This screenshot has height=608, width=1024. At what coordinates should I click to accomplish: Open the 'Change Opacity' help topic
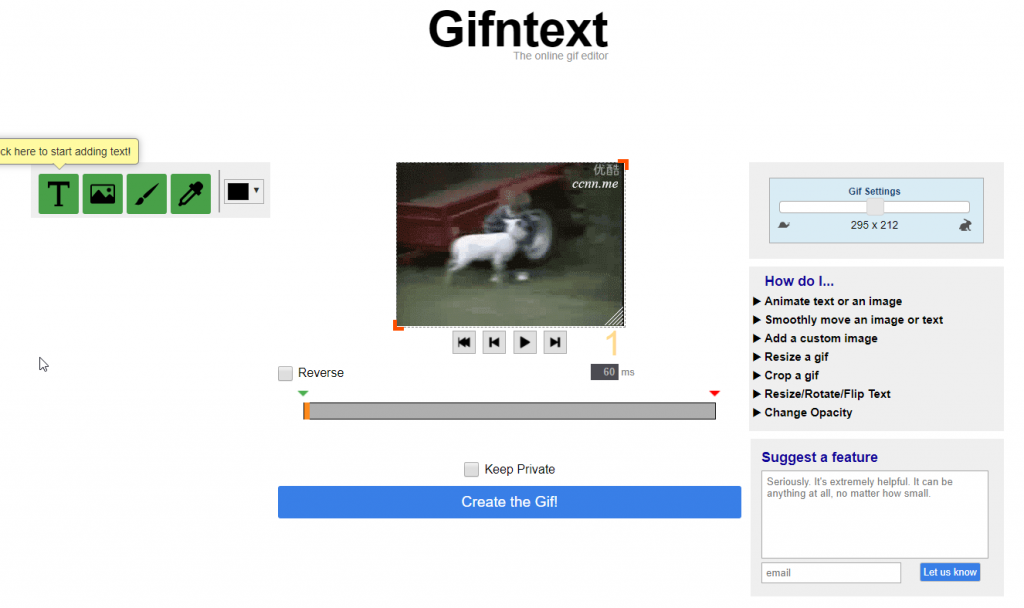(x=807, y=412)
